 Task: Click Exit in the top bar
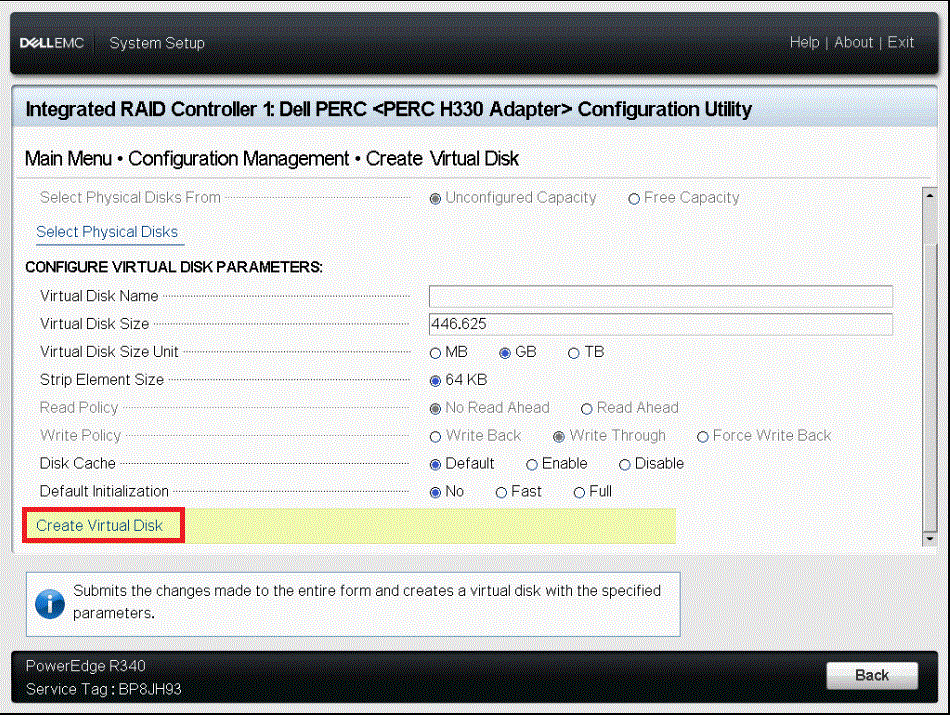coord(900,42)
